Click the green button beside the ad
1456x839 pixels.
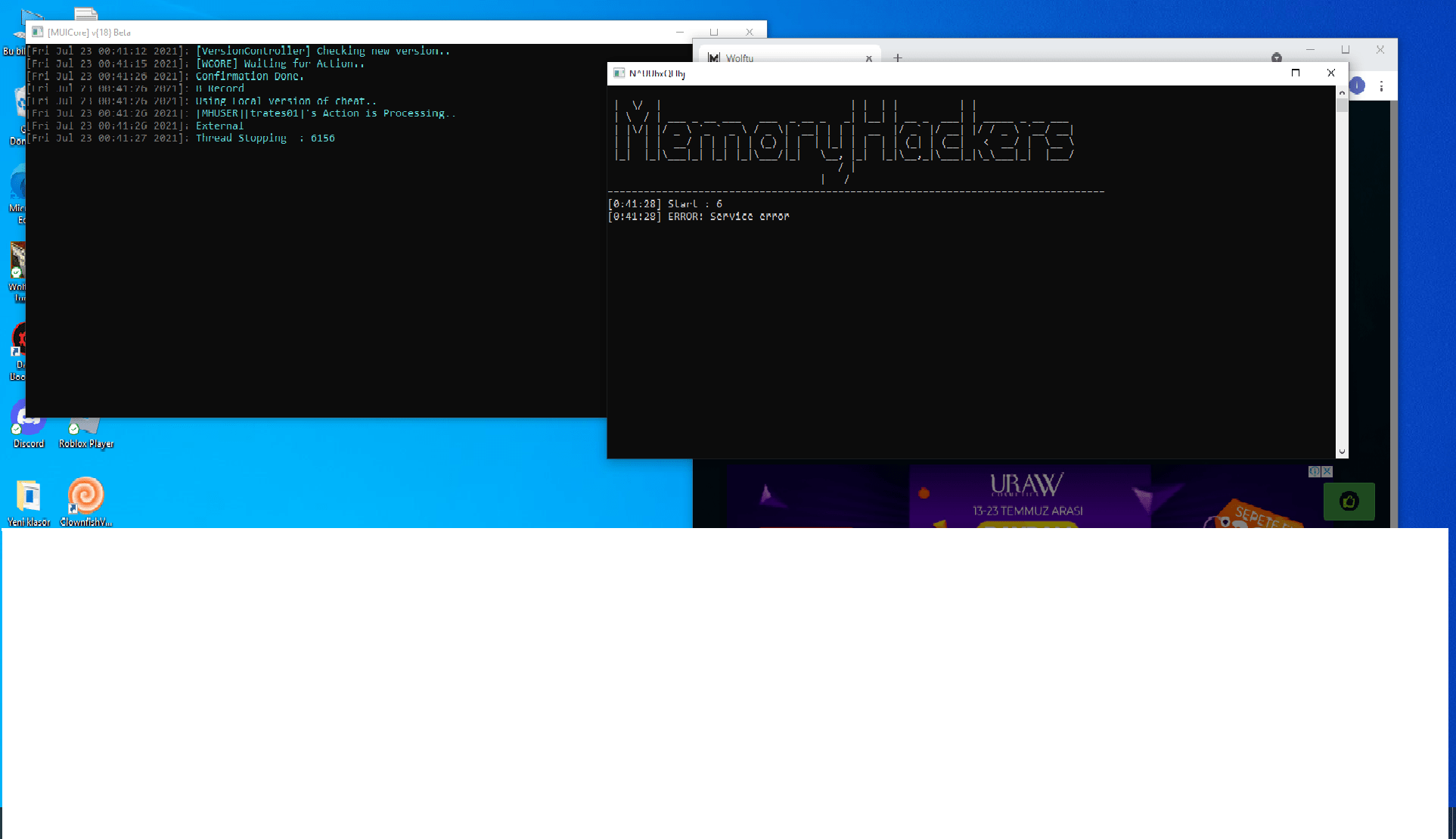[x=1349, y=502]
